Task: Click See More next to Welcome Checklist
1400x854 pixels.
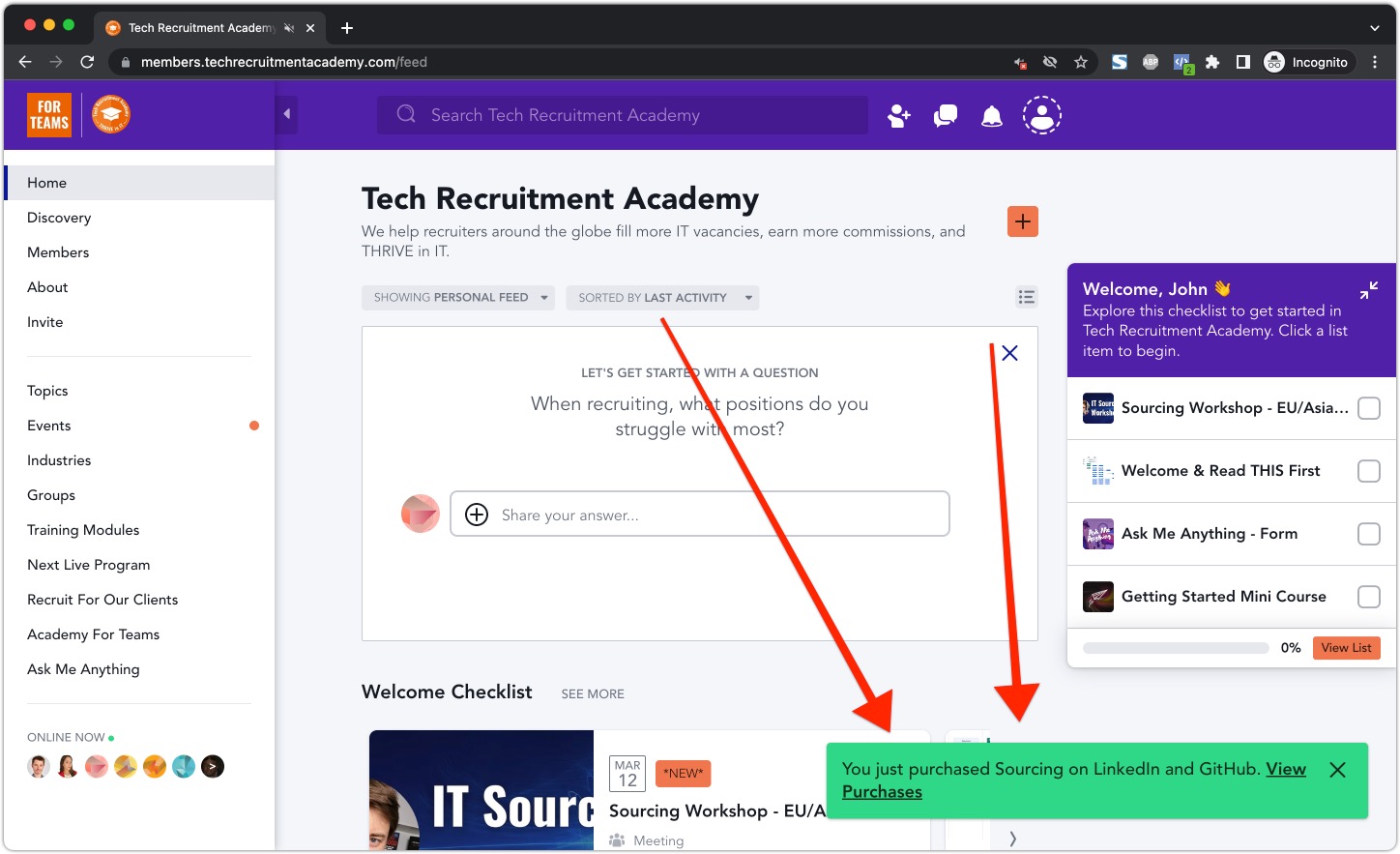Action: coord(593,693)
